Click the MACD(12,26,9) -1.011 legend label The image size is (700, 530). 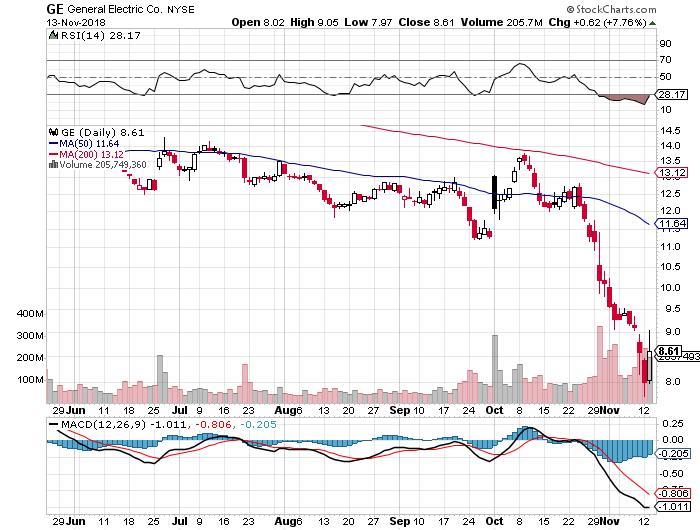124,424
